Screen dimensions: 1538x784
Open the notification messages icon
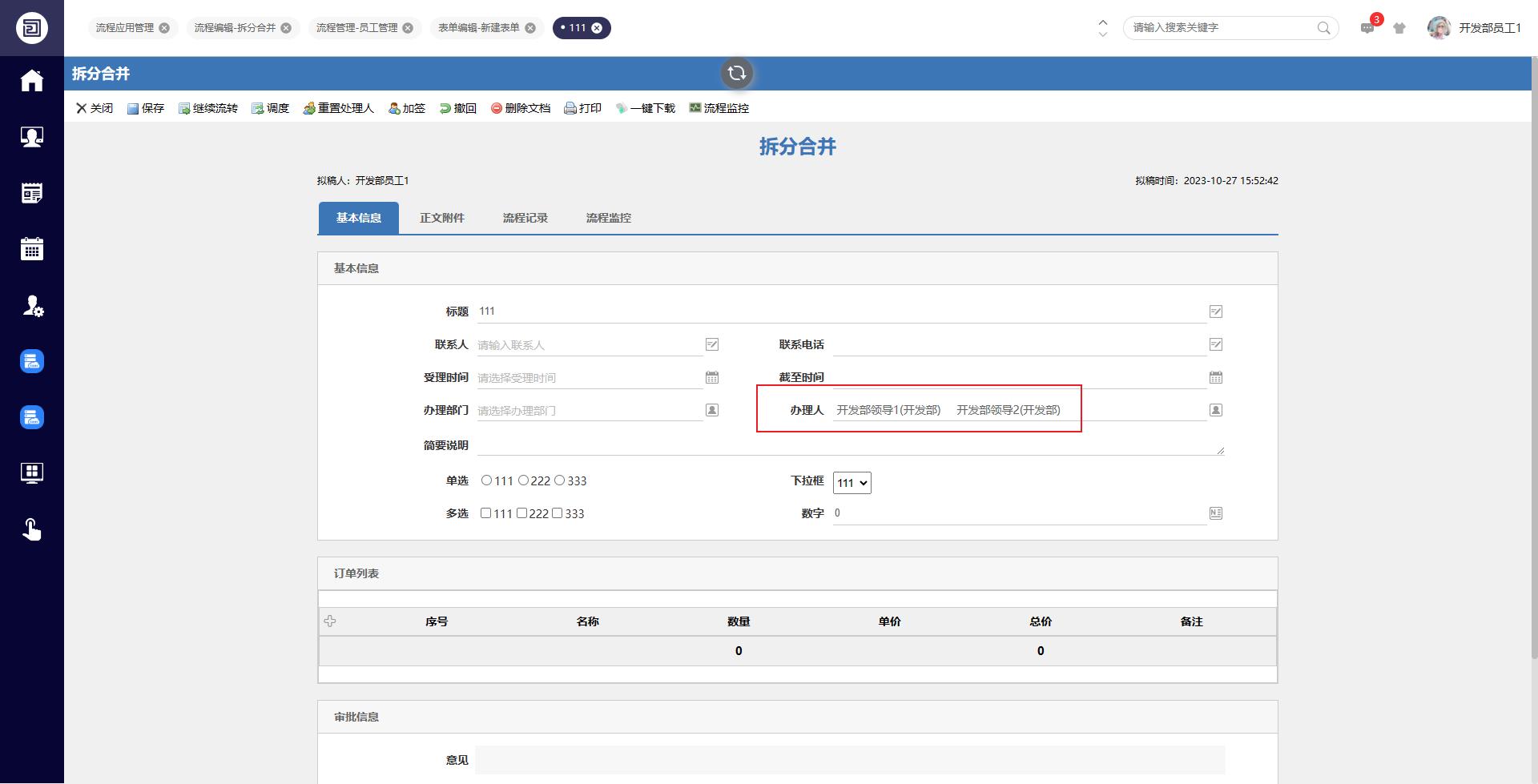pos(1367,28)
